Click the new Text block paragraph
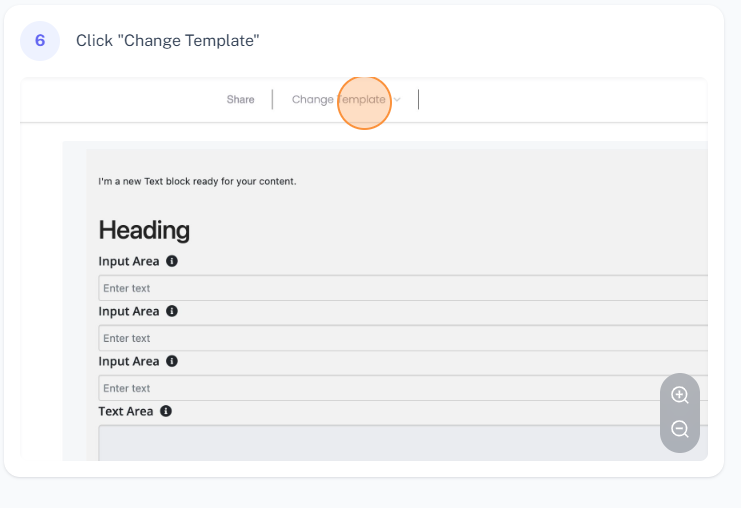Image resolution: width=741 pixels, height=508 pixels. 197,182
